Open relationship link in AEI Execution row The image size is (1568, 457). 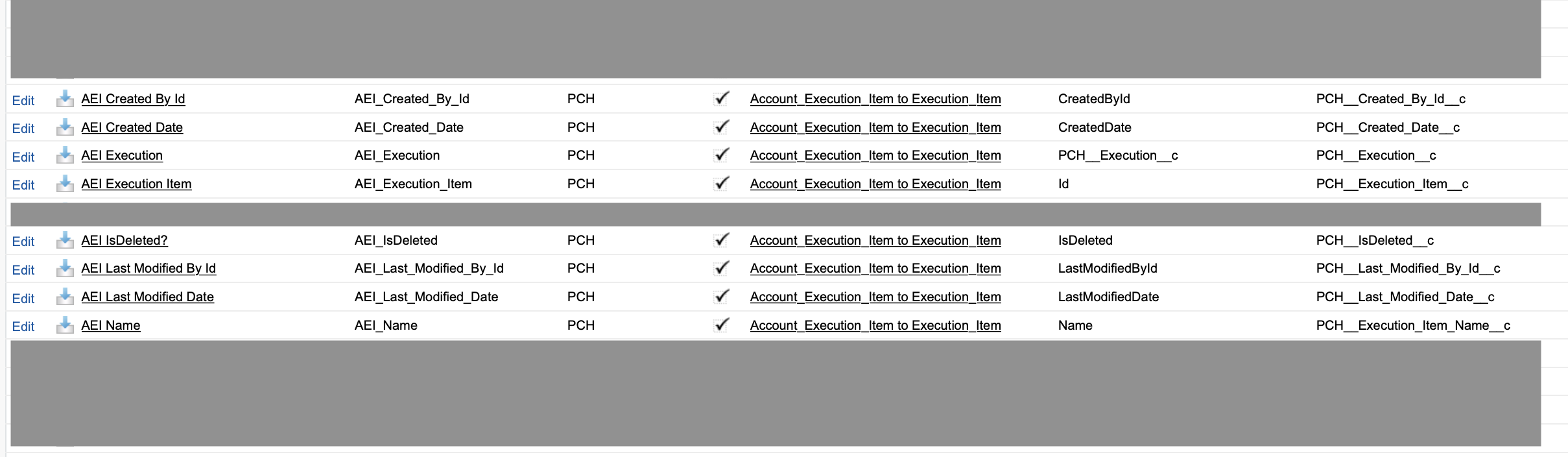point(875,155)
